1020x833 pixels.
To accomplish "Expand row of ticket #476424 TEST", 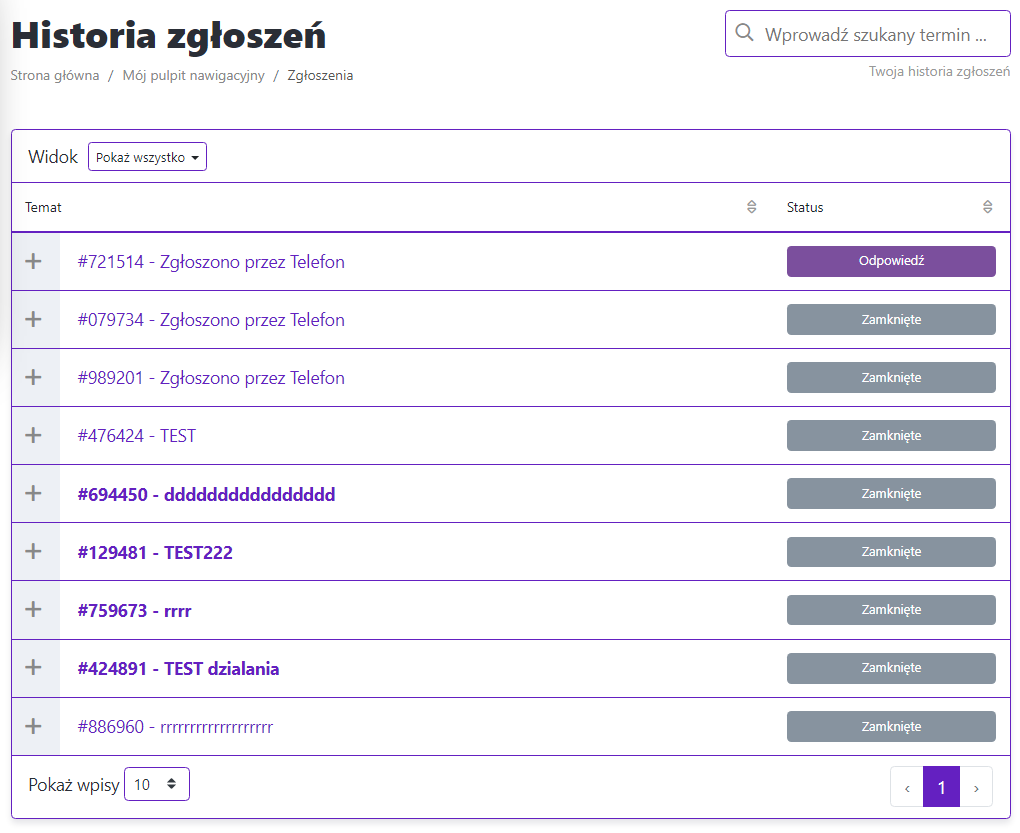I will (x=34, y=436).
